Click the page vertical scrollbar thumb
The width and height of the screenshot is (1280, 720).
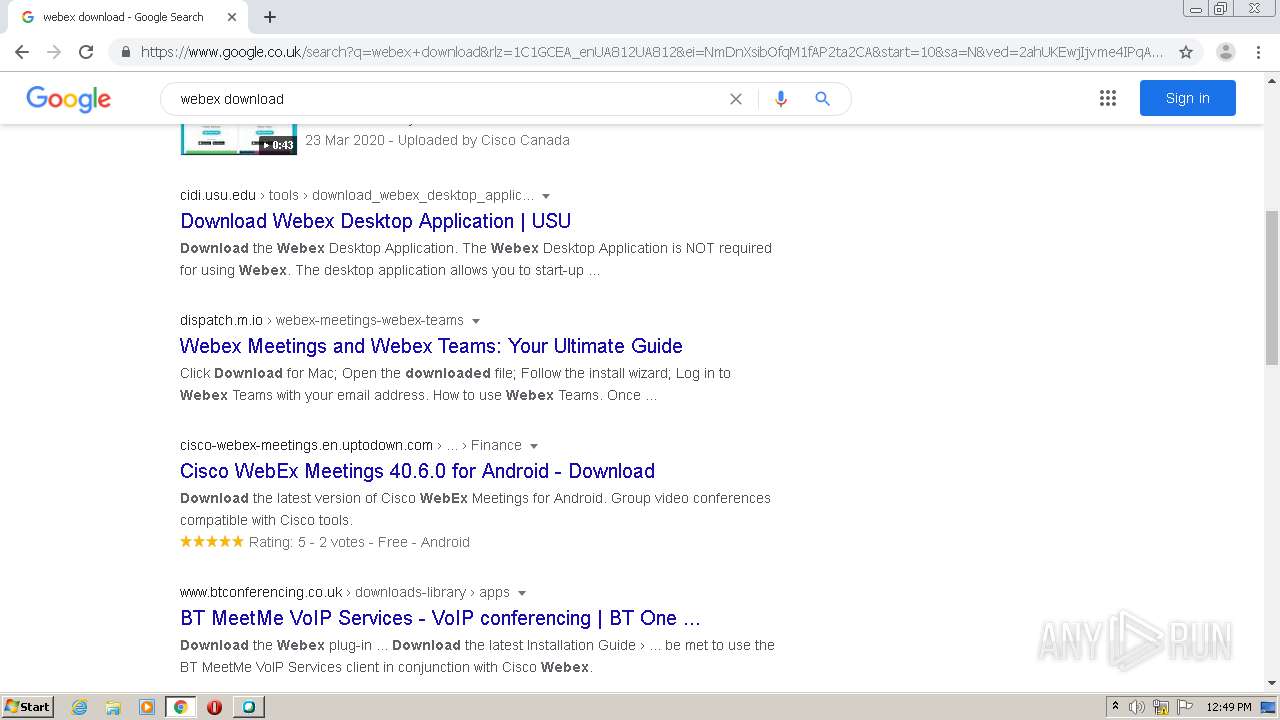[x=1272, y=288]
